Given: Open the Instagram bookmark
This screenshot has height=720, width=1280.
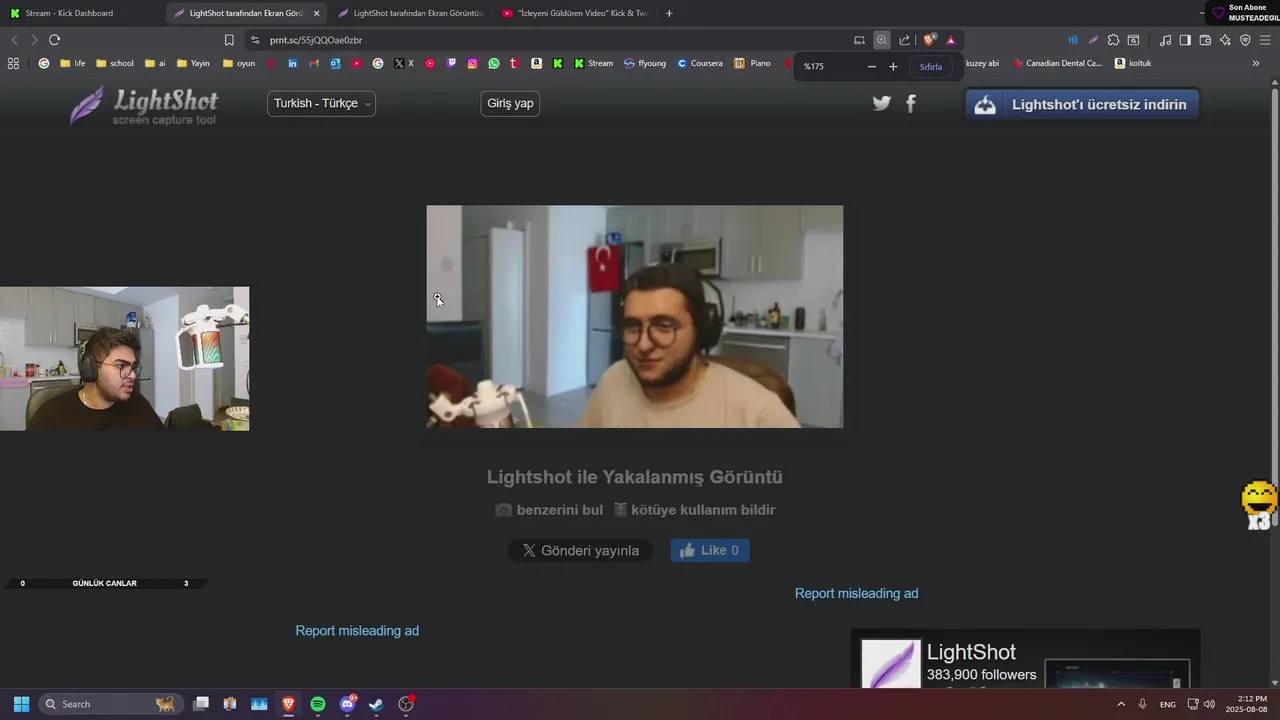Looking at the screenshot, I should pyautogui.click(x=473, y=63).
